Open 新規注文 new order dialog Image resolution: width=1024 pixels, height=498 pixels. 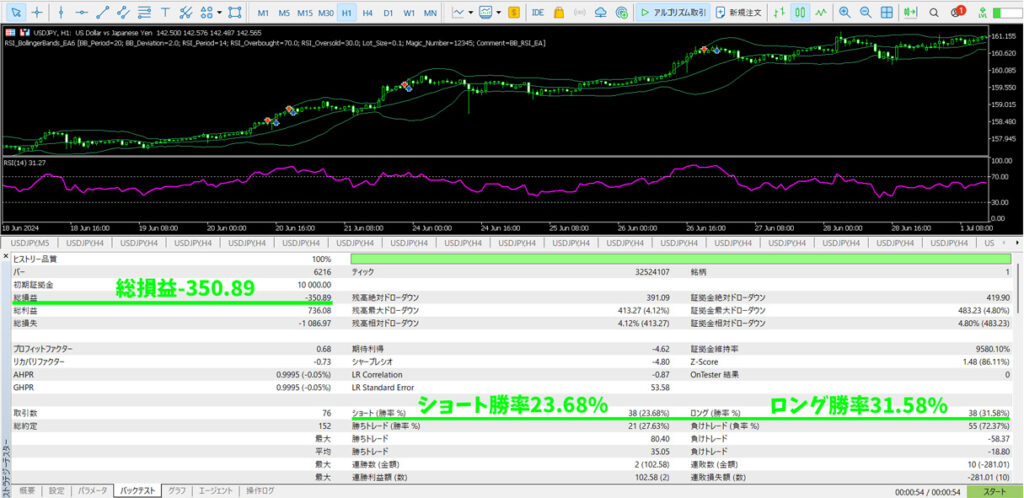738,12
